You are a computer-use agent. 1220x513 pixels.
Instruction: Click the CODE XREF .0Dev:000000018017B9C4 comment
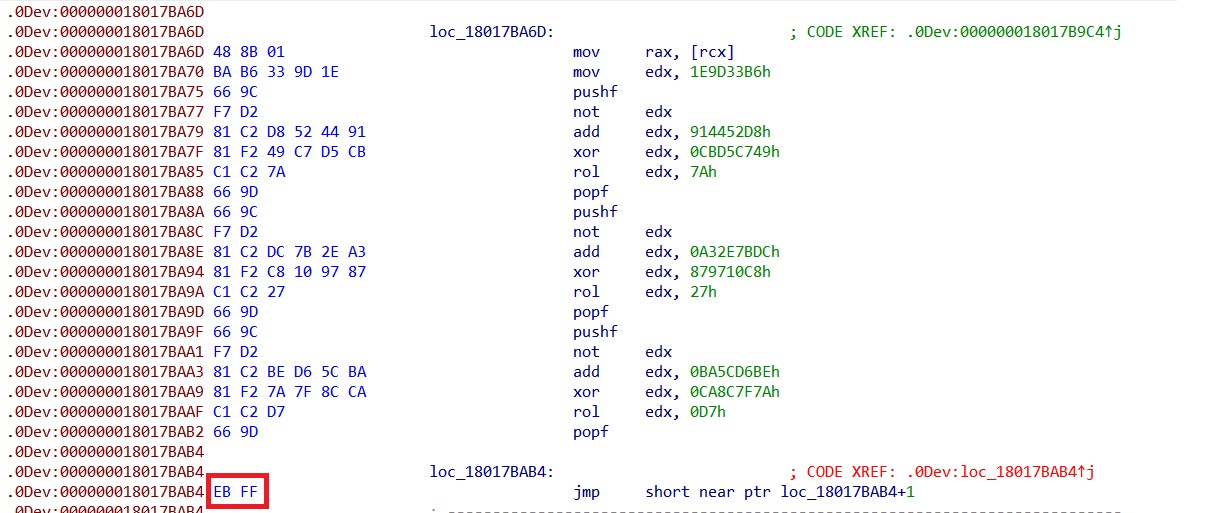(x=956, y=32)
